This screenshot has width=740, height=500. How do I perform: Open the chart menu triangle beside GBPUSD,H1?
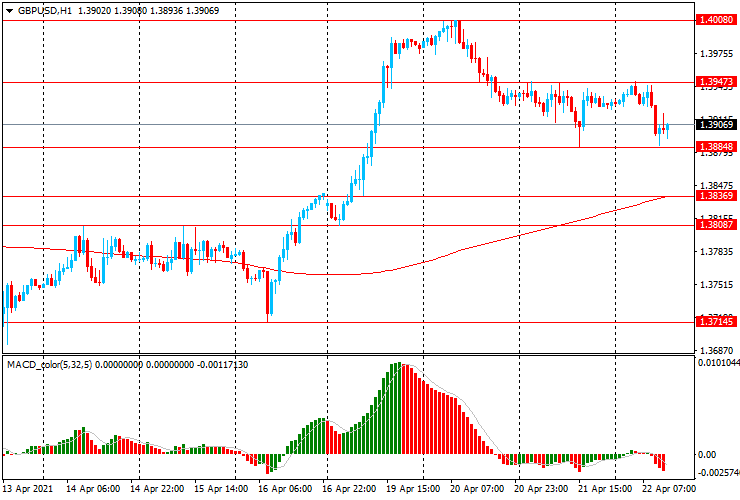pyautogui.click(x=9, y=10)
